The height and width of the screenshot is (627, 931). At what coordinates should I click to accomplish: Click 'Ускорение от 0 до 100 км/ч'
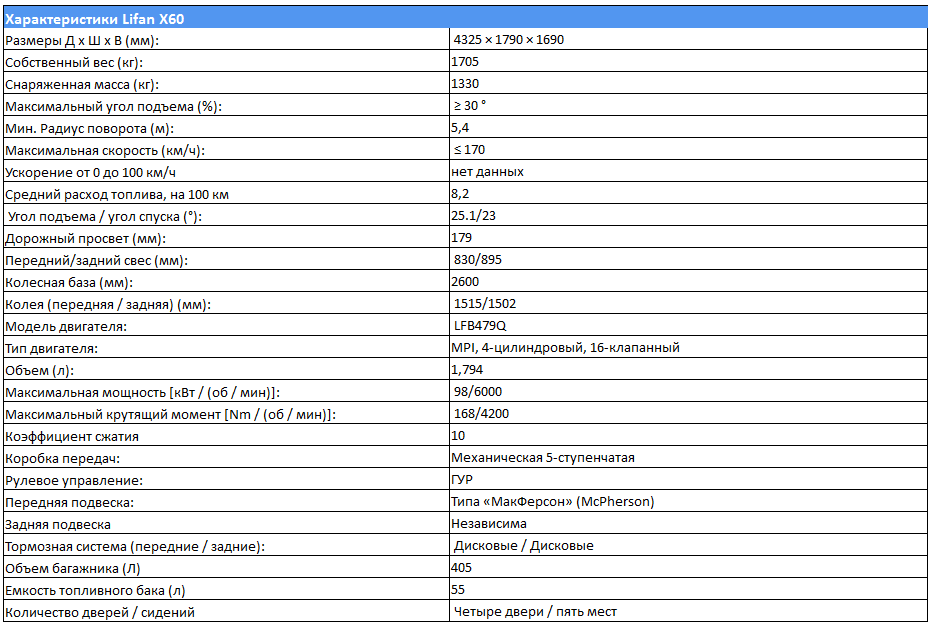coord(90,172)
